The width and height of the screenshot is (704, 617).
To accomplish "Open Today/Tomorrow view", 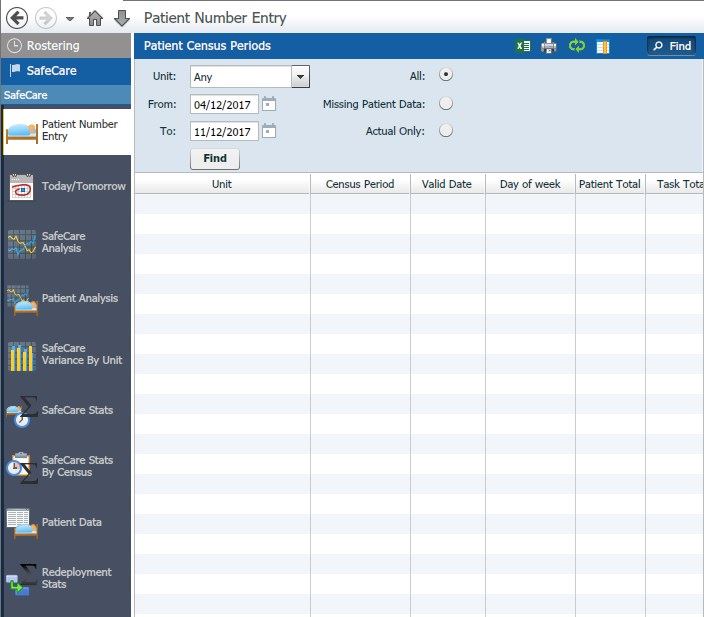I will click(67, 186).
